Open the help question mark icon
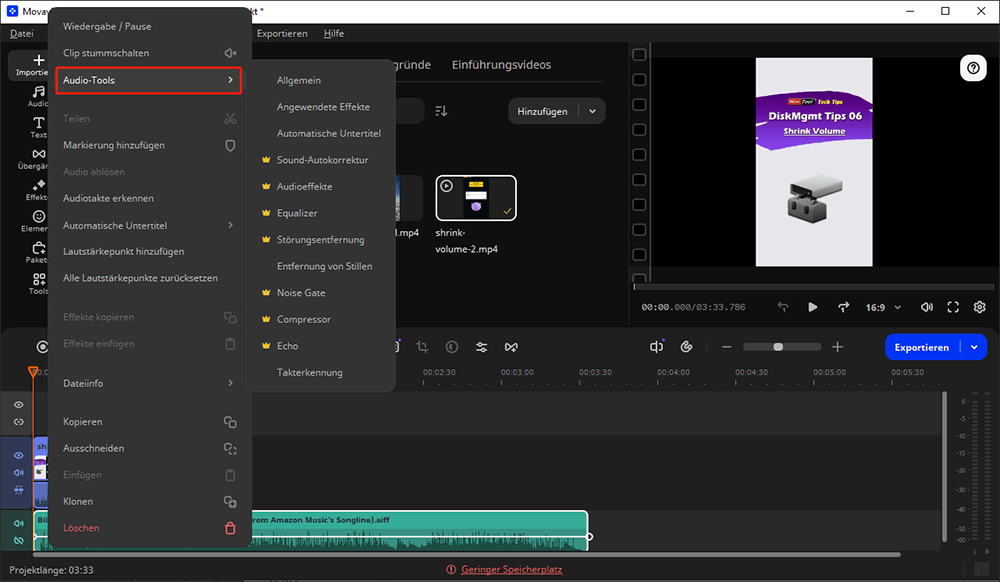 point(973,67)
